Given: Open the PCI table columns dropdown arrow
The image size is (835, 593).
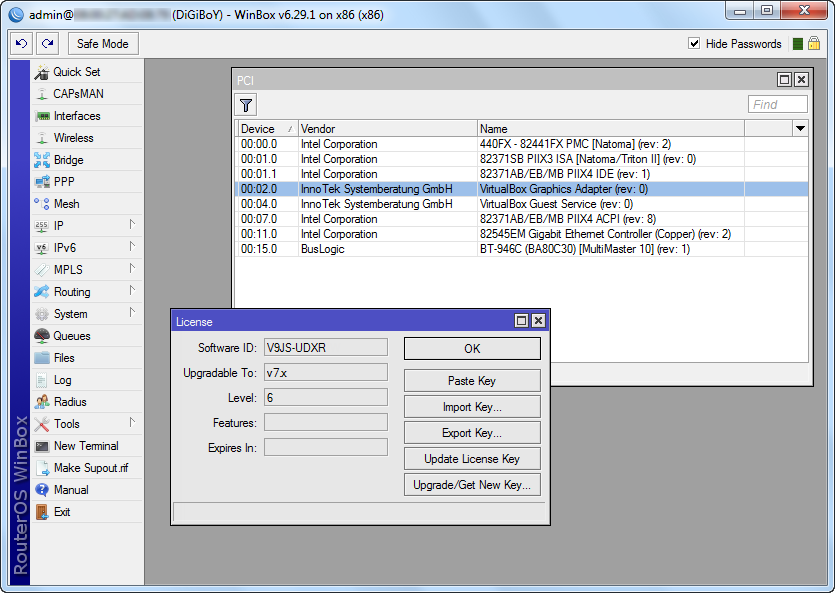Looking at the screenshot, I should click(x=800, y=128).
